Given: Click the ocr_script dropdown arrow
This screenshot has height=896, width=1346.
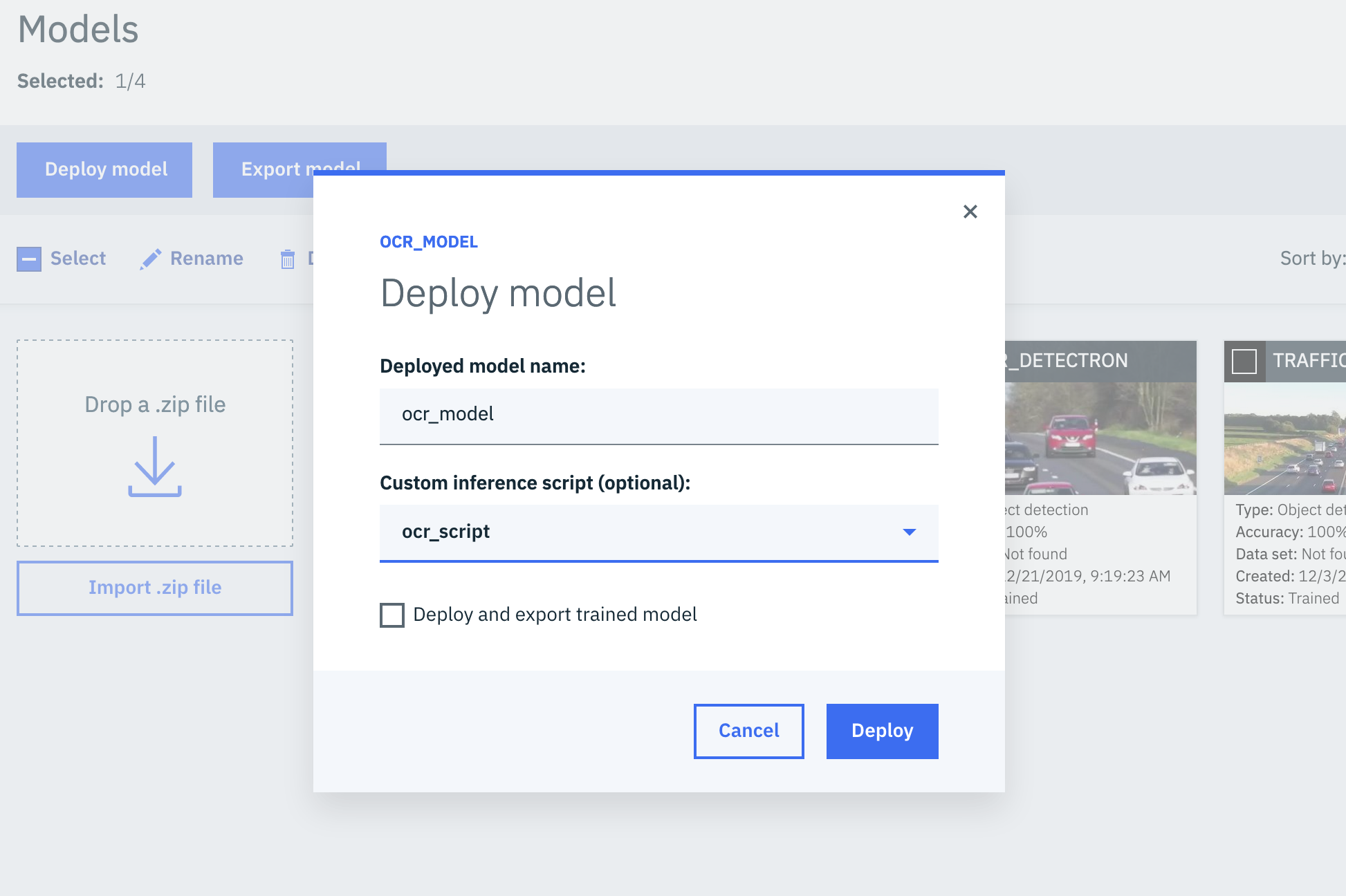Looking at the screenshot, I should coord(909,532).
